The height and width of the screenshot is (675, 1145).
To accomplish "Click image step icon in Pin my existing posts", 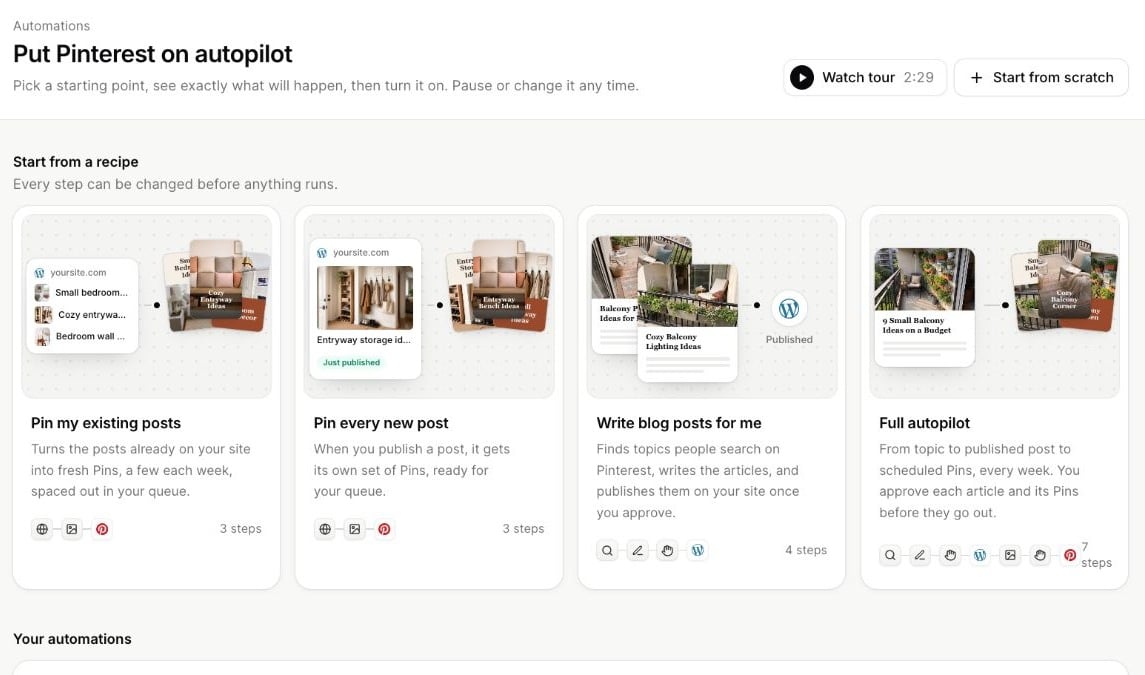I will pos(72,529).
